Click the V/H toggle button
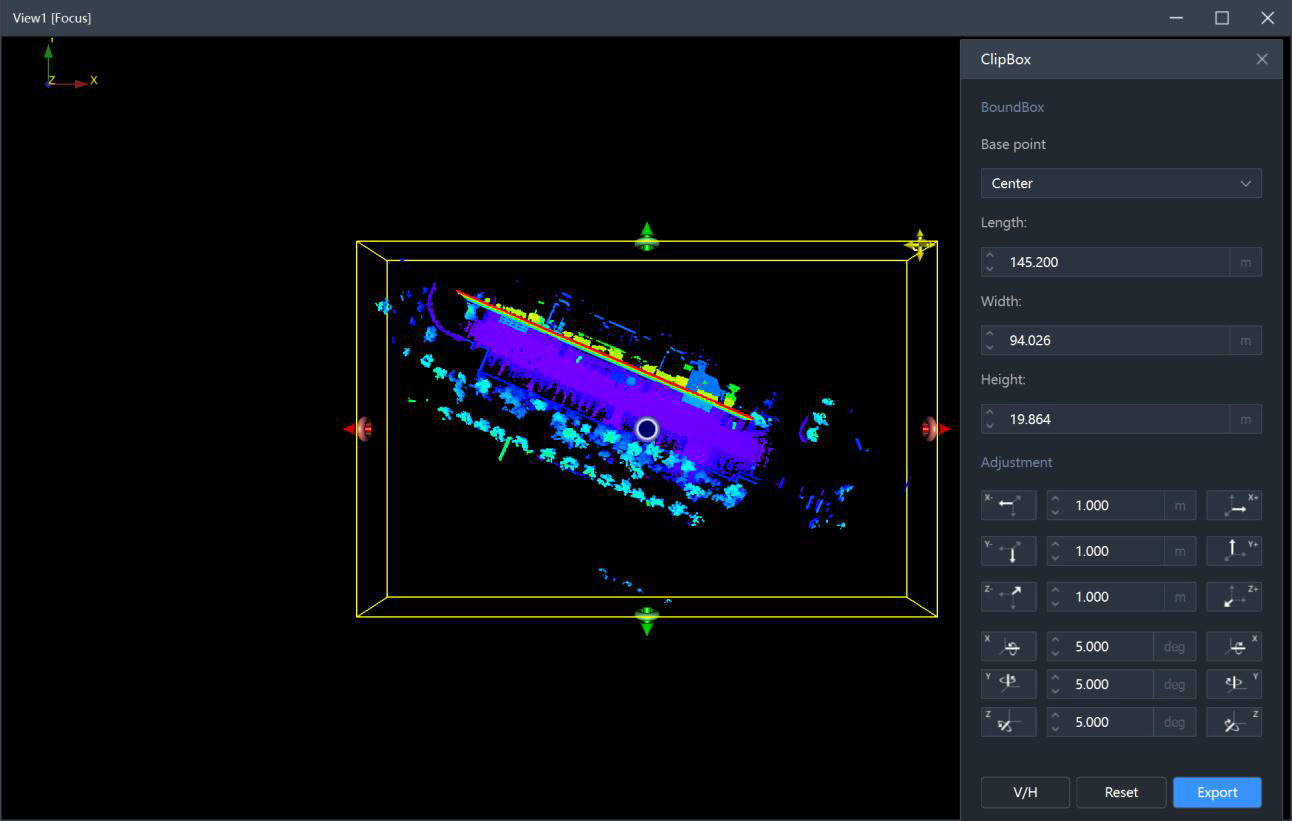This screenshot has height=821, width=1292. pos(1025,792)
